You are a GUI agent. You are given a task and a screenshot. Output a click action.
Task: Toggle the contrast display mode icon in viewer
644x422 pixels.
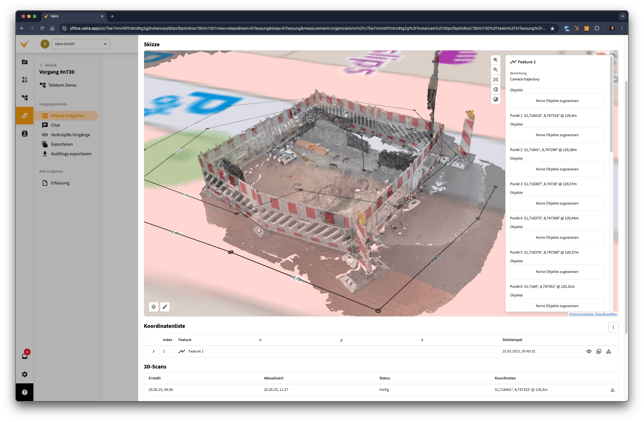(x=495, y=99)
